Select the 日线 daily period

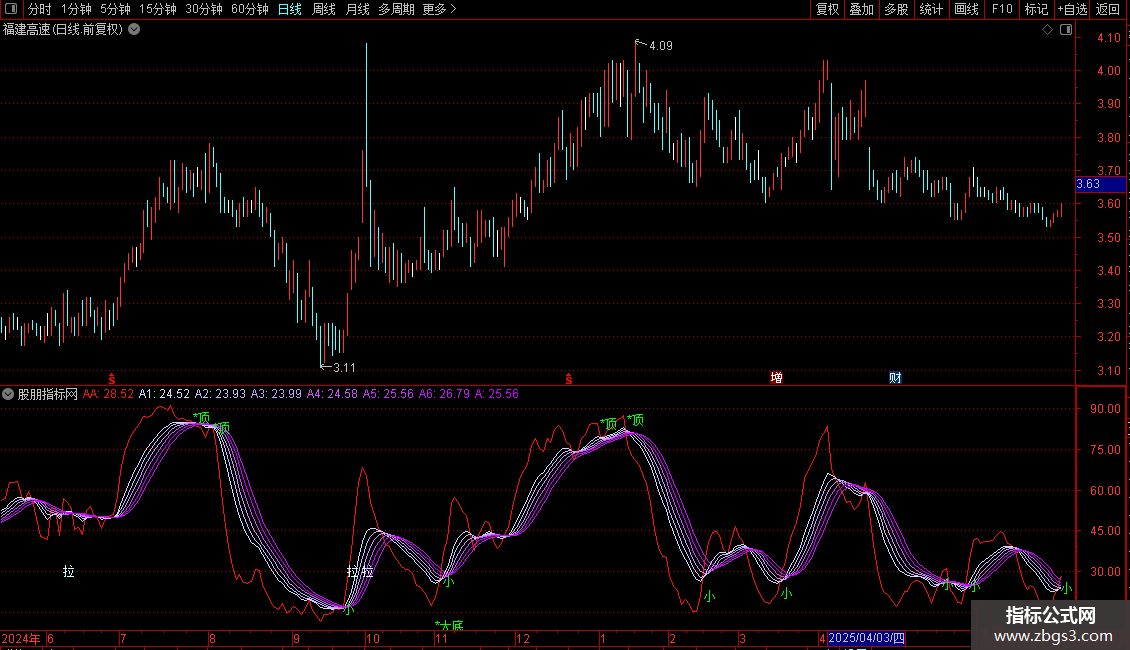pos(290,9)
